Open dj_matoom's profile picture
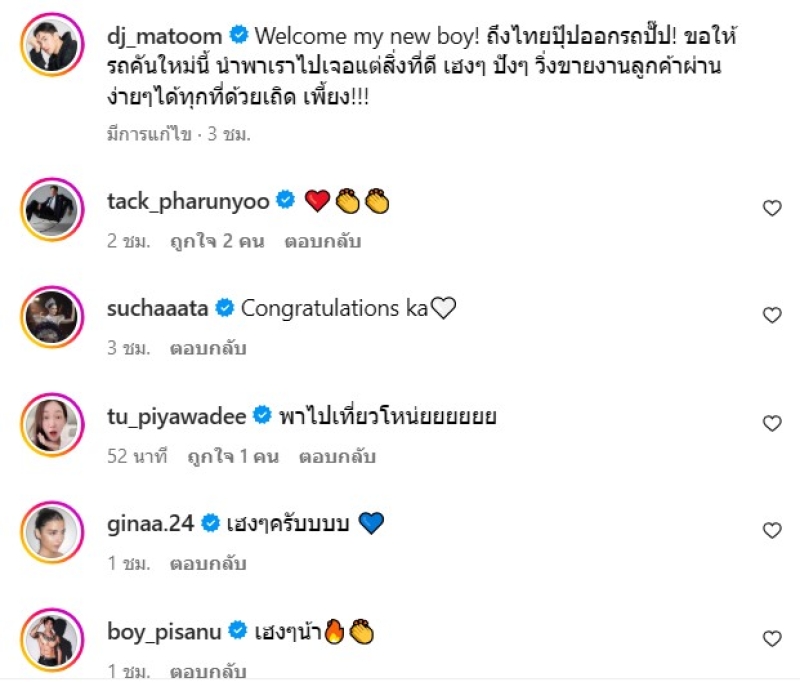 [x=52, y=45]
